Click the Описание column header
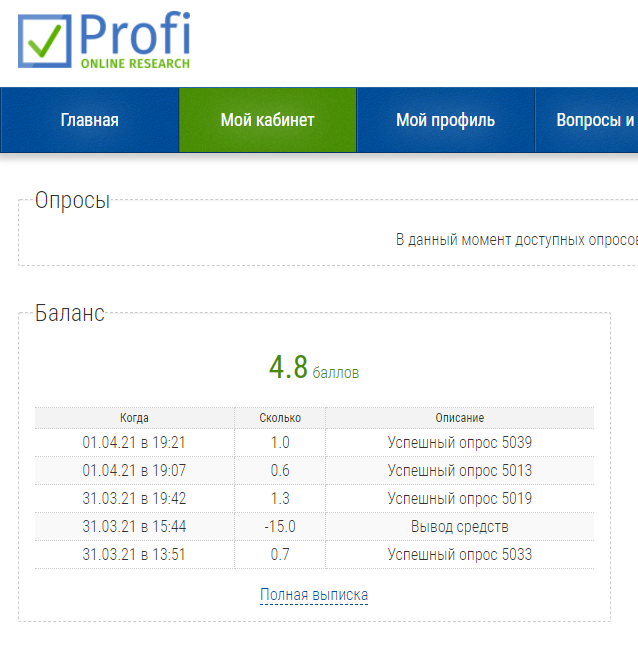This screenshot has width=638, height=659. (x=460, y=418)
